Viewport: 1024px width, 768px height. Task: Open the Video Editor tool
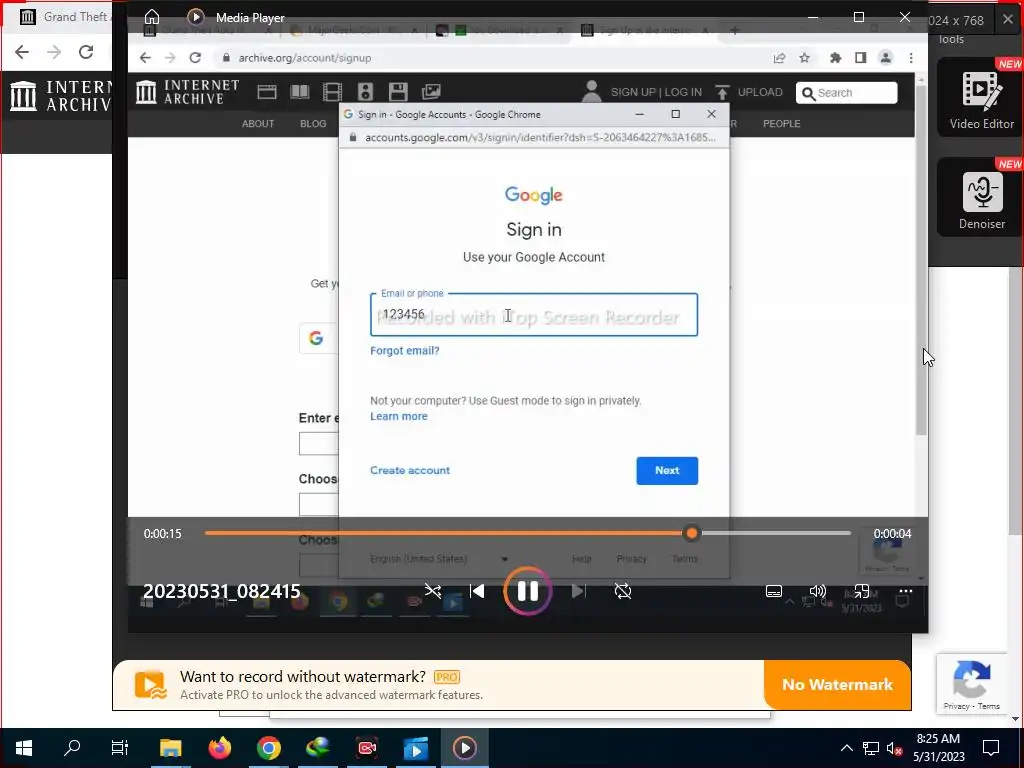click(982, 97)
